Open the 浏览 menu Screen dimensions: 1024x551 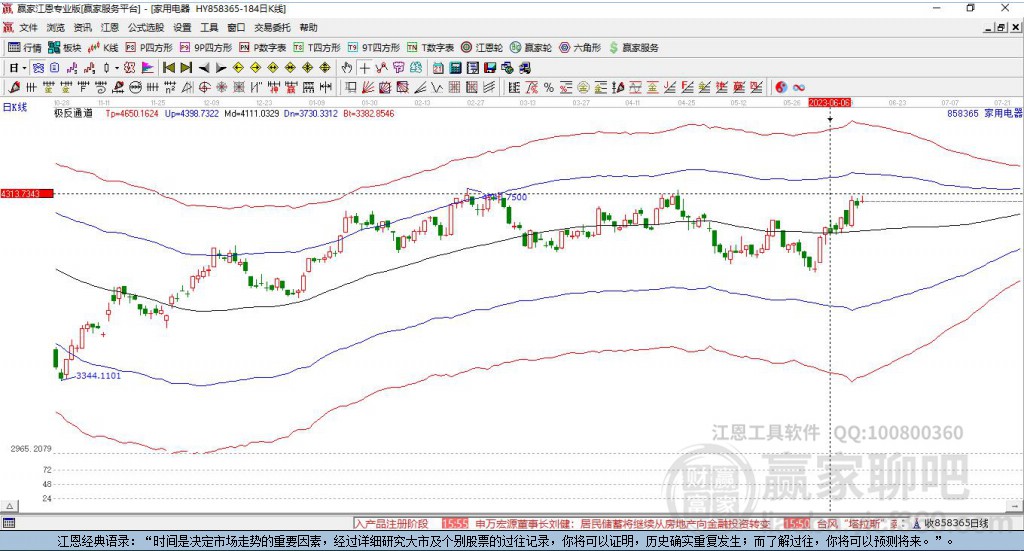(x=56, y=27)
